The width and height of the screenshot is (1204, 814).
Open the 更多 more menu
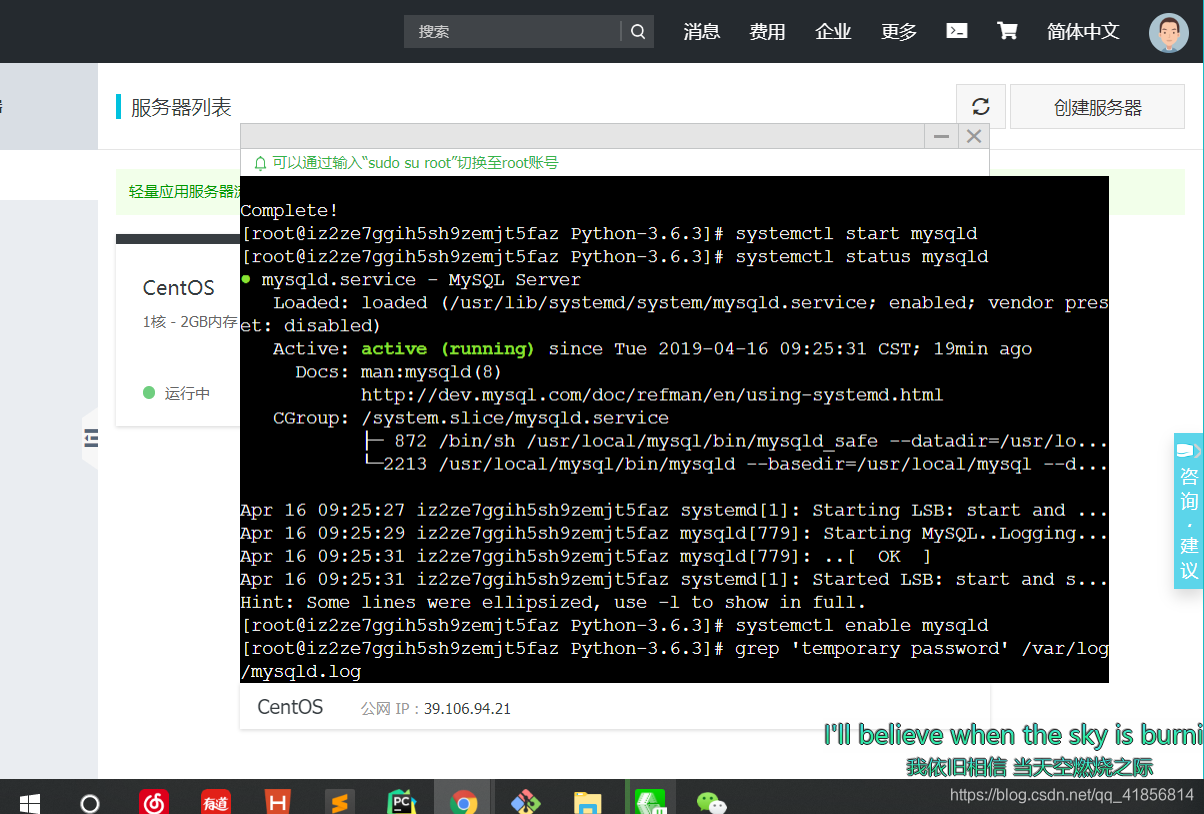[x=899, y=32]
